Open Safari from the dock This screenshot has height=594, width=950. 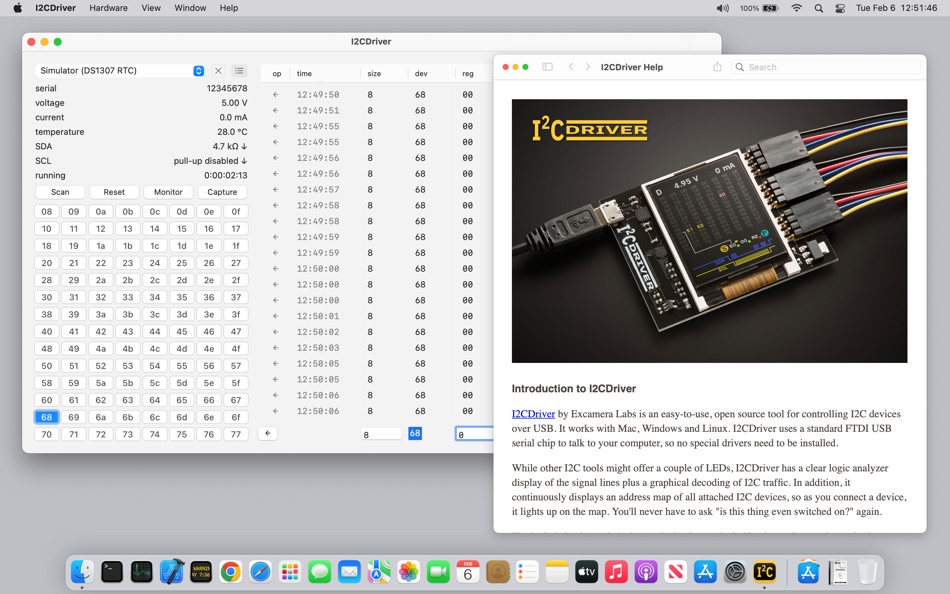tap(261, 572)
